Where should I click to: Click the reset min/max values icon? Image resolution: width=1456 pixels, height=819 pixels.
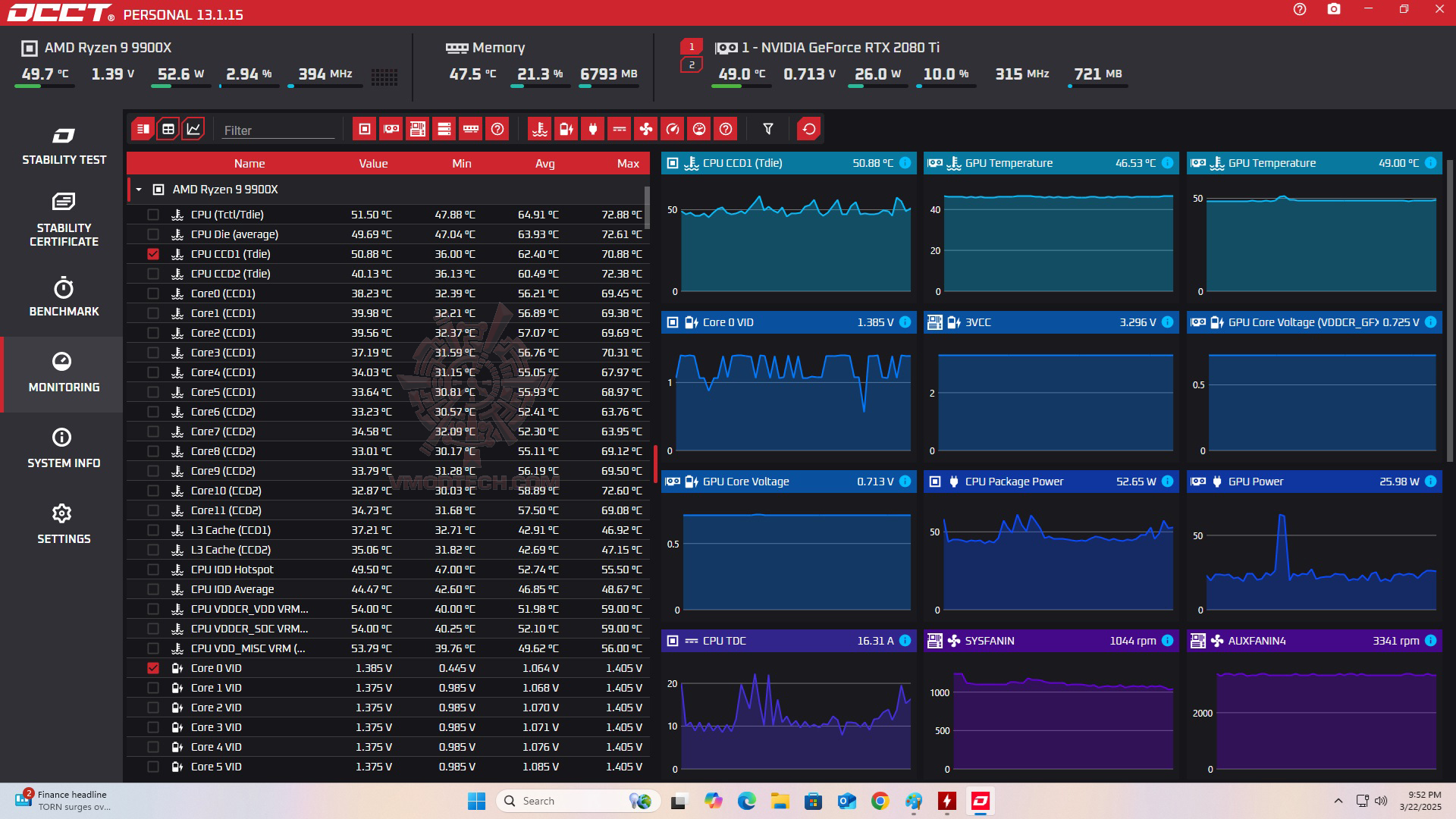[x=808, y=129]
